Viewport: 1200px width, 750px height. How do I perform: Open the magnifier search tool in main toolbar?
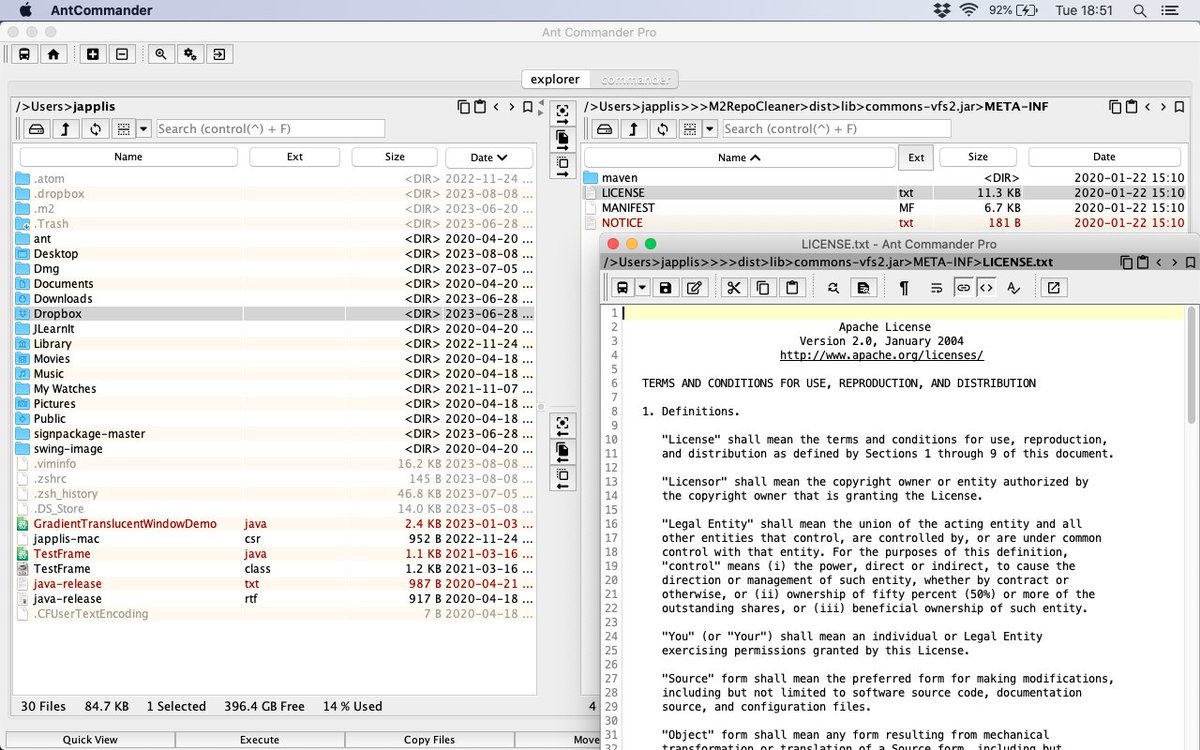pos(161,54)
